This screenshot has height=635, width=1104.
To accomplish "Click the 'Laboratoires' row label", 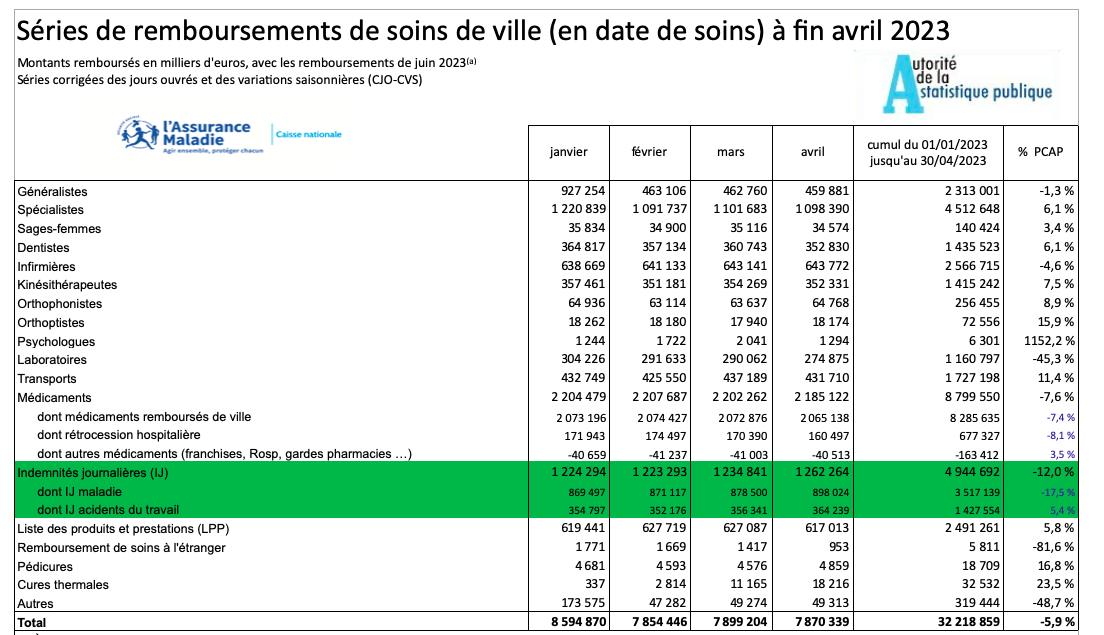I will 52,360.
